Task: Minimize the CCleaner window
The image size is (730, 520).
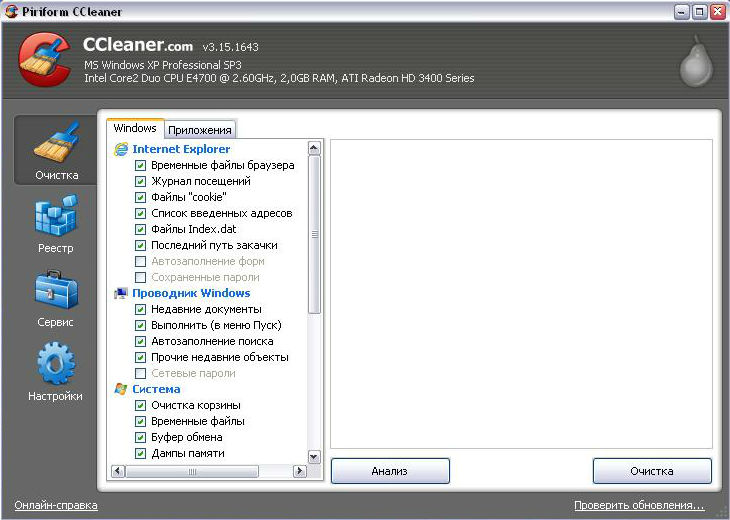Action: [x=682, y=12]
